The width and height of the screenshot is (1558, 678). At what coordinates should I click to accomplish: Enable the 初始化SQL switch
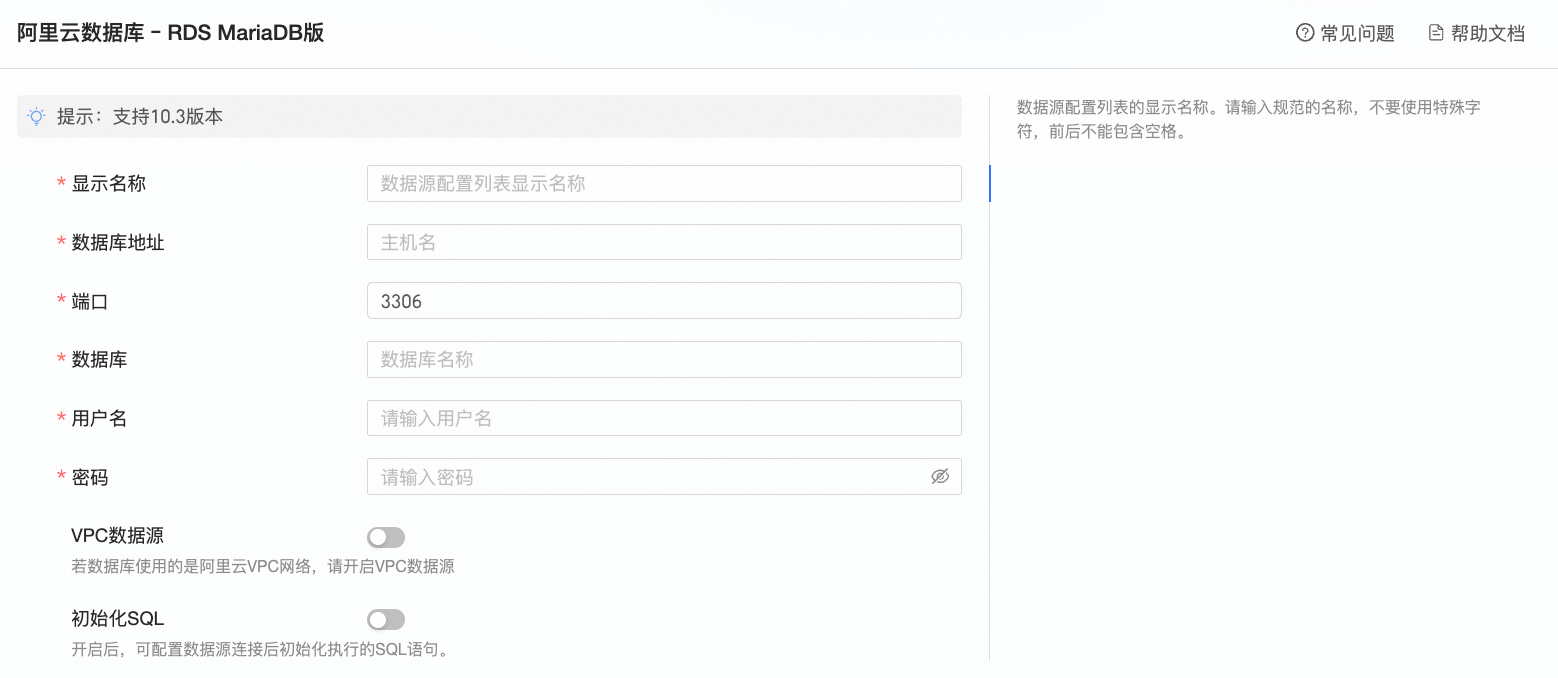pyautogui.click(x=386, y=619)
